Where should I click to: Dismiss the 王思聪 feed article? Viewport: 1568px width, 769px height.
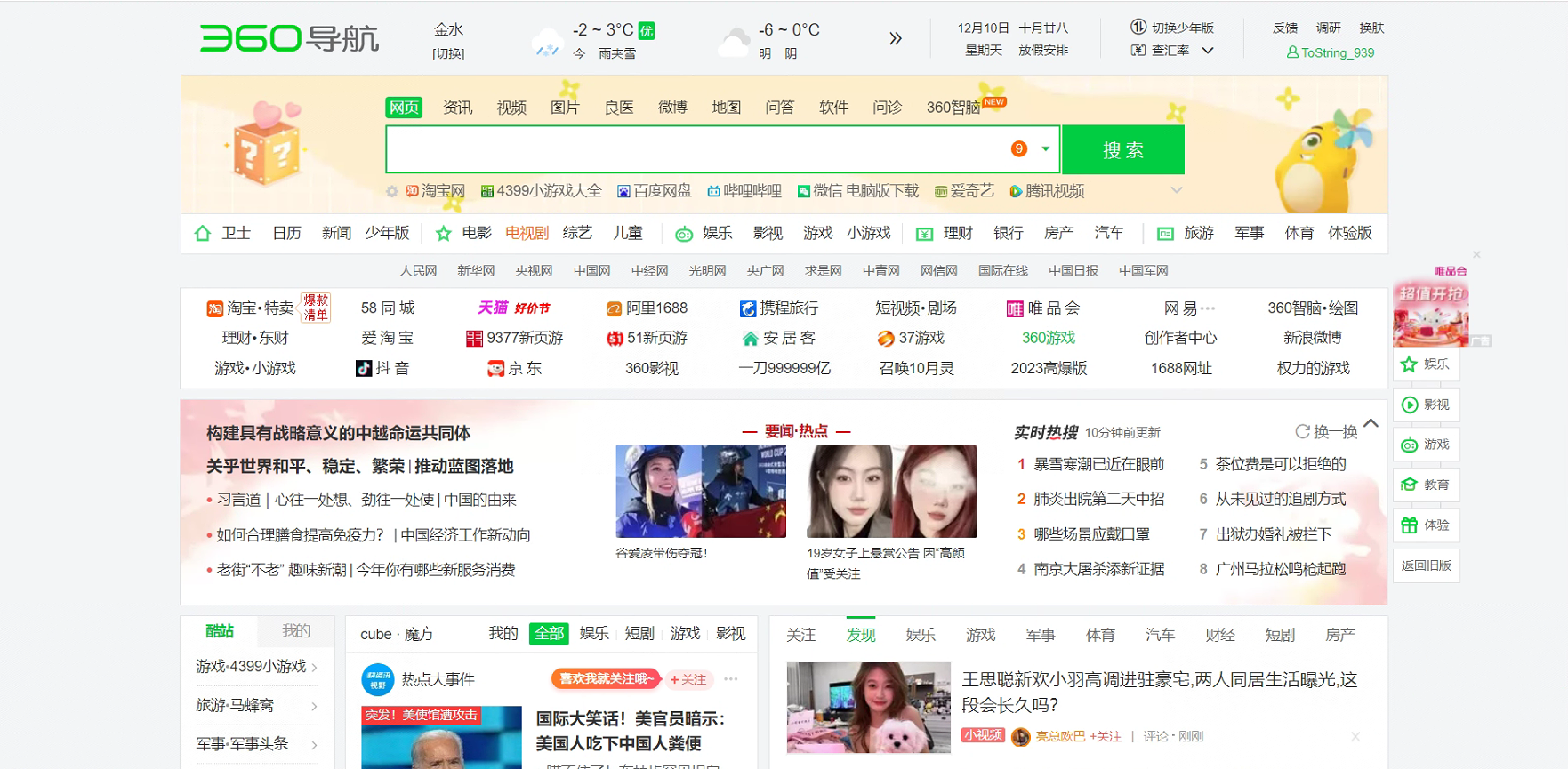(1355, 736)
